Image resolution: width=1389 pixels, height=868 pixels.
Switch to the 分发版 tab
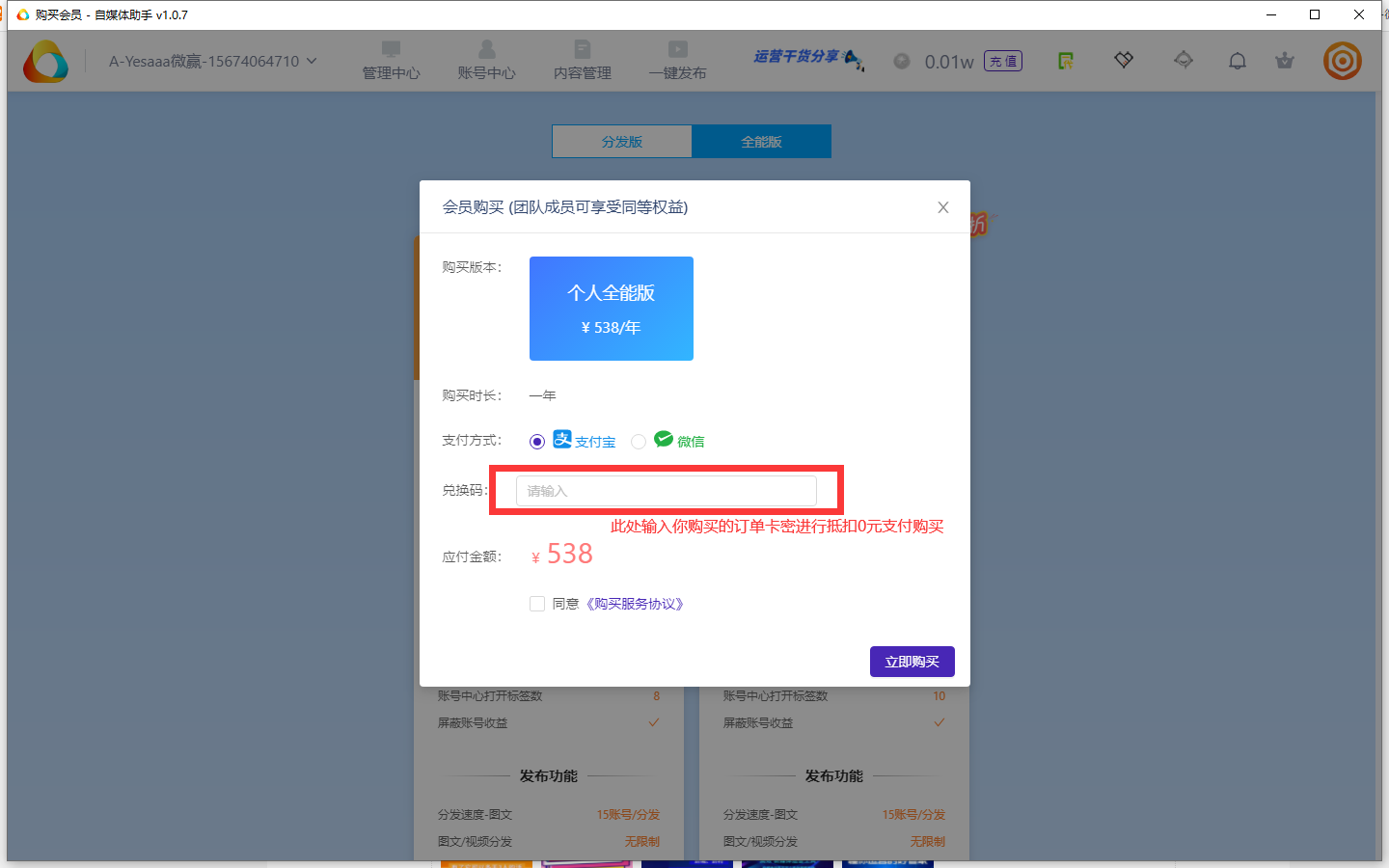click(x=622, y=142)
